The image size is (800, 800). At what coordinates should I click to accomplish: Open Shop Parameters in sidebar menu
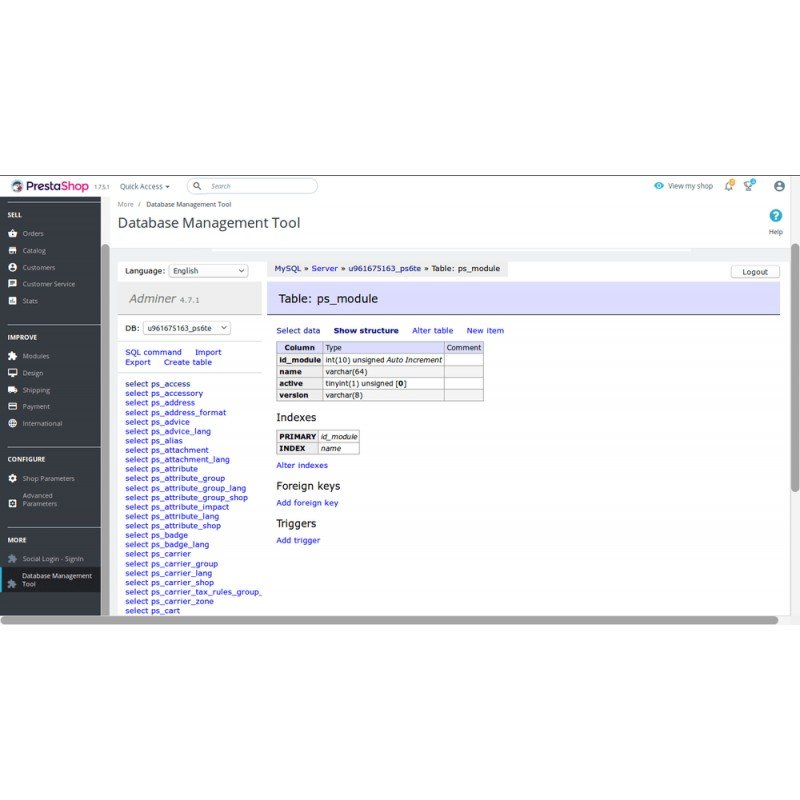pos(48,479)
